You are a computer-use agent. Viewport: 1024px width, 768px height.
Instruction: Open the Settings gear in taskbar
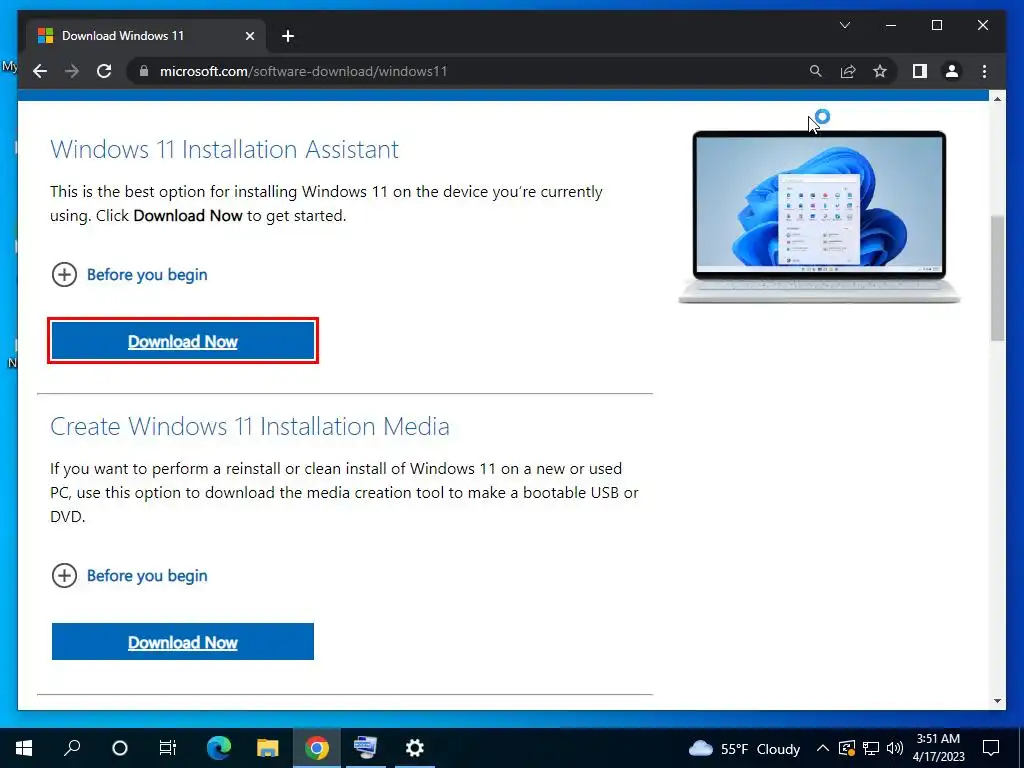point(415,748)
